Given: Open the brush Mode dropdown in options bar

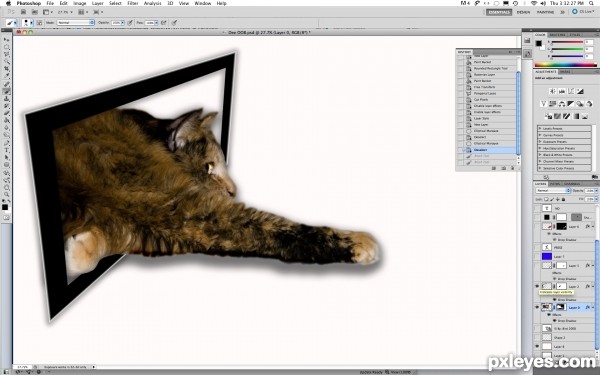Looking at the screenshot, I should click(75, 23).
